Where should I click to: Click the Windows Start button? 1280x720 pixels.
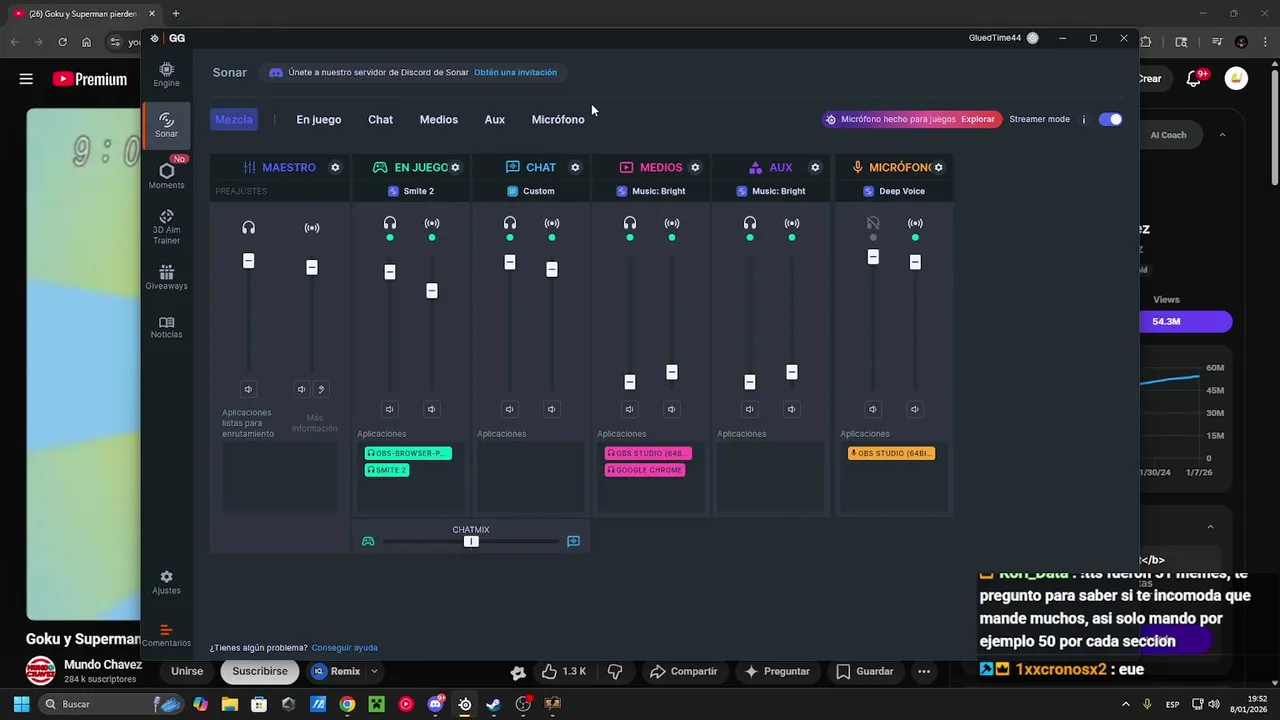[21, 704]
